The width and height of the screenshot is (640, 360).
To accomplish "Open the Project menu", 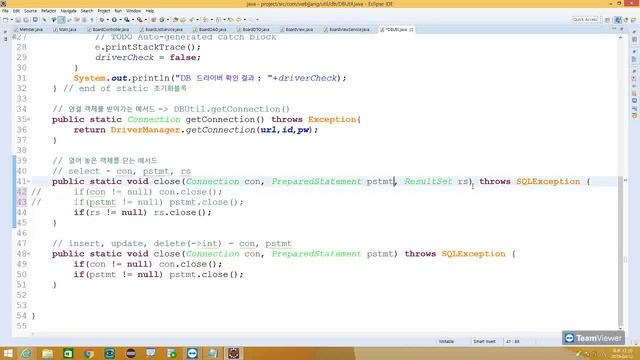I will pos(104,11).
